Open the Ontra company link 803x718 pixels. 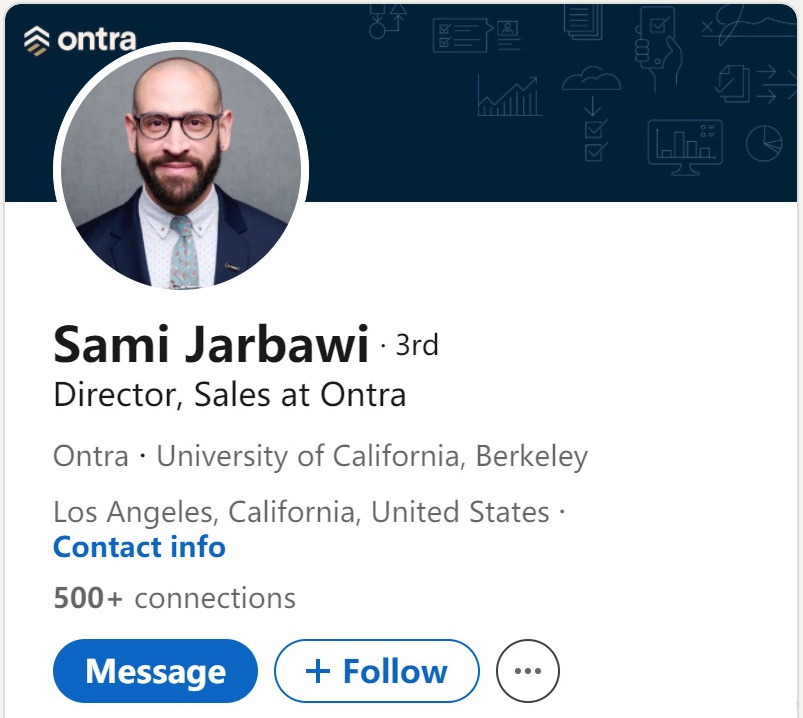tap(91, 457)
